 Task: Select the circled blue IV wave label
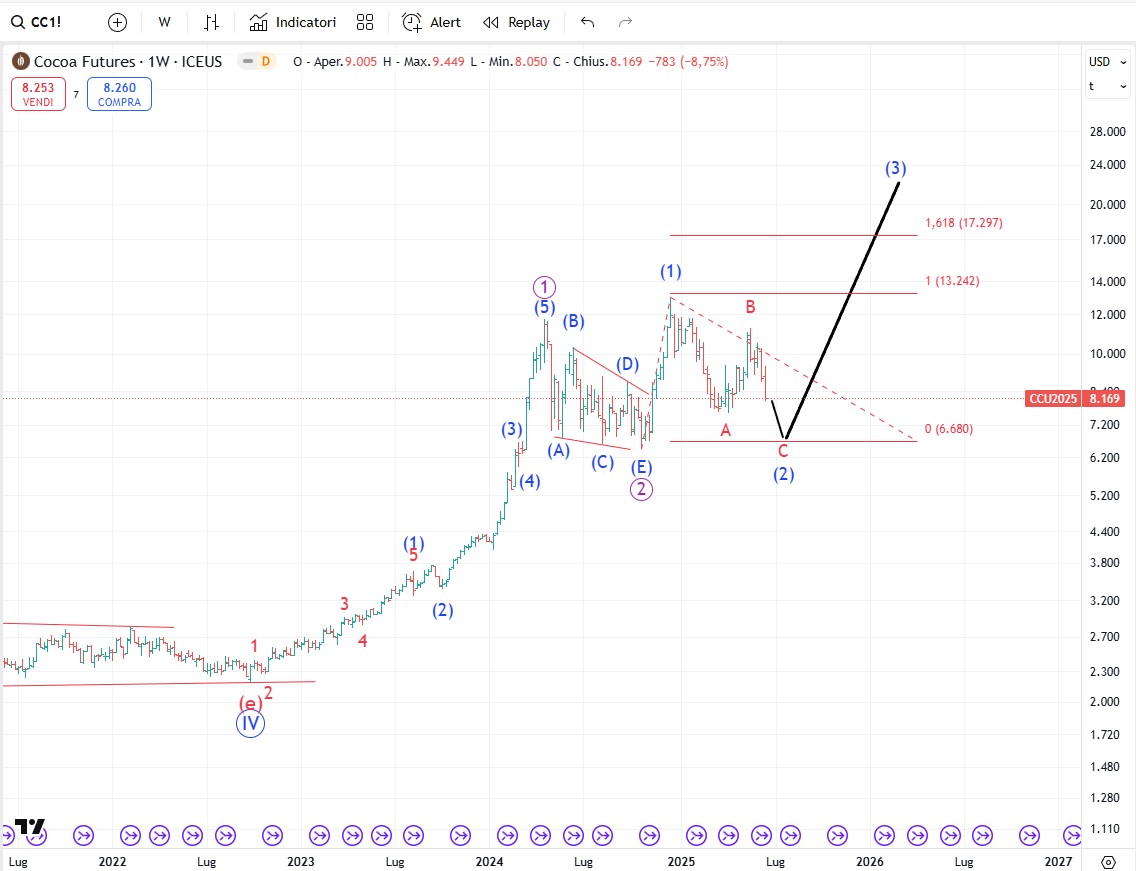point(250,723)
